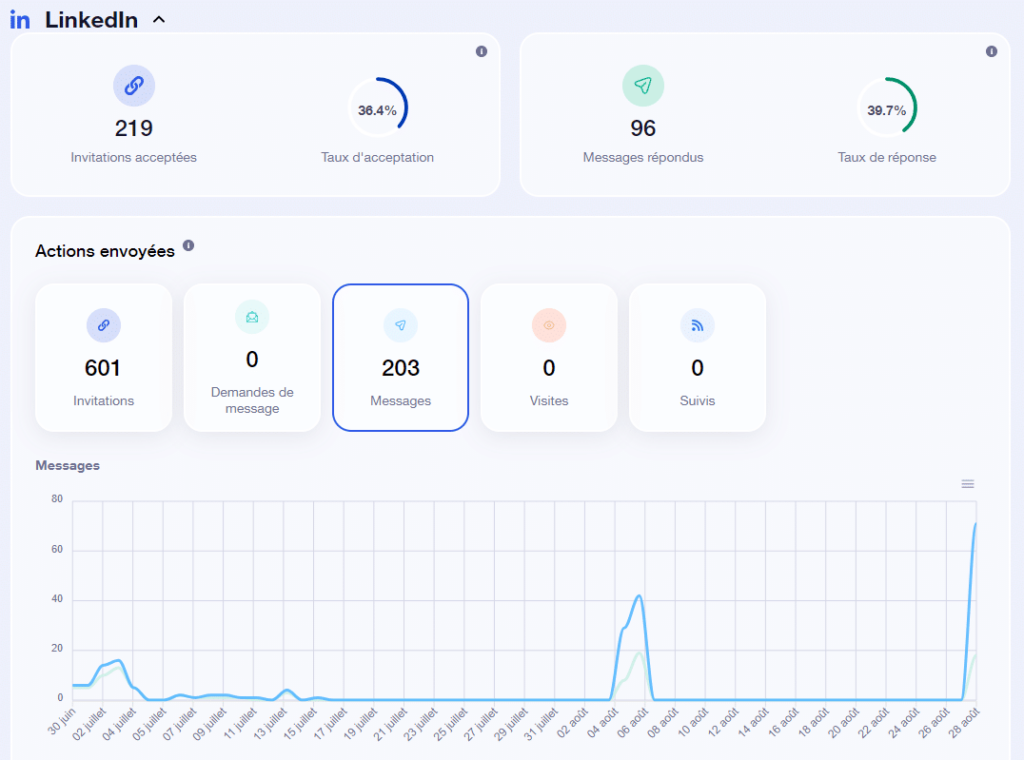The width and height of the screenshot is (1024, 760).
Task: Click the Invitations acceptées label
Action: tap(134, 157)
